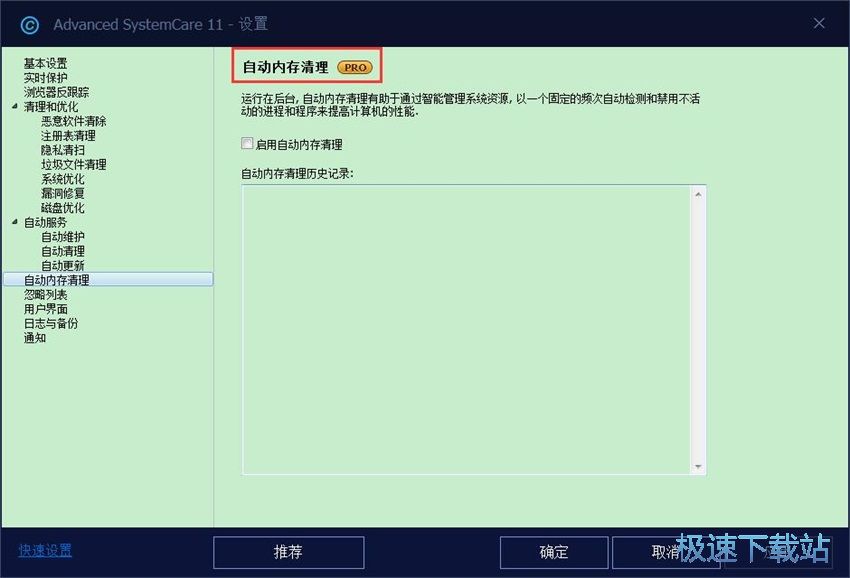
Task: Click the 取消 button
Action: [x=666, y=553]
